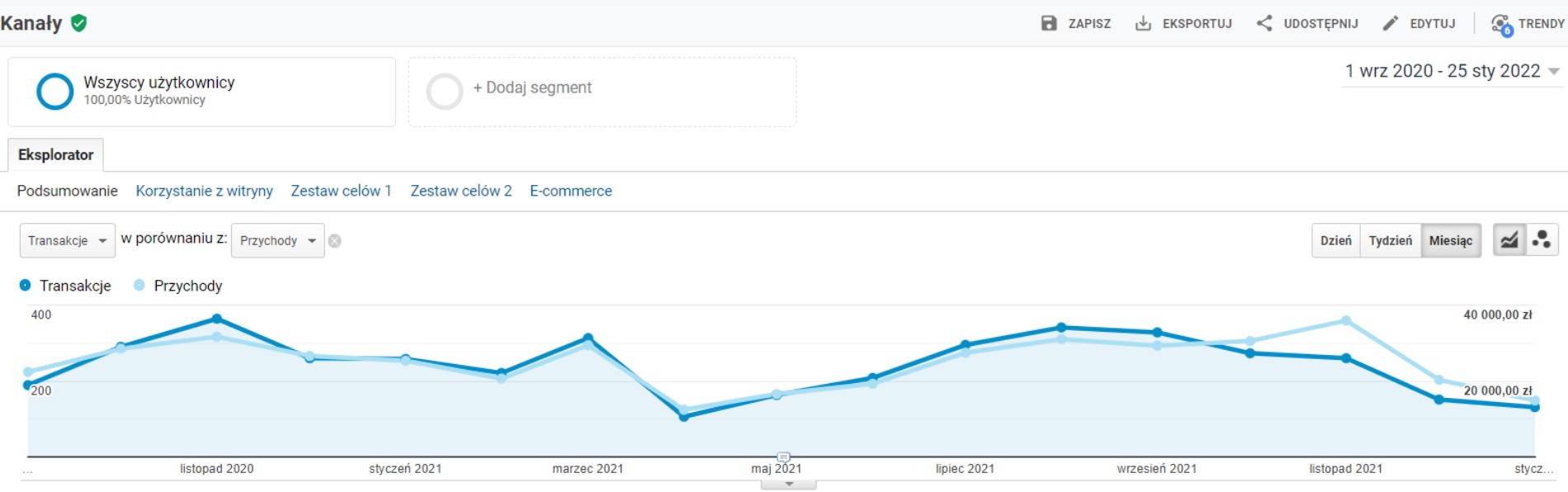
Task: Open the Eksplorator tab
Action: coord(56,154)
